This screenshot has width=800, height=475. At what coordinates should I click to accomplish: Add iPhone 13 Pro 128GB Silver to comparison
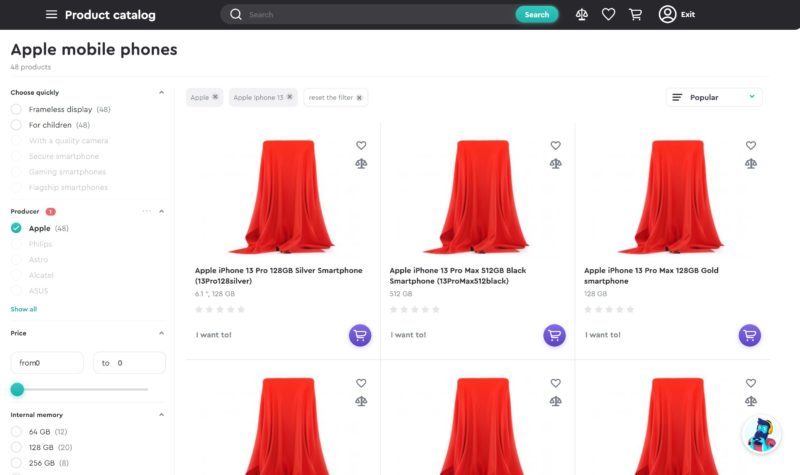[x=361, y=164]
